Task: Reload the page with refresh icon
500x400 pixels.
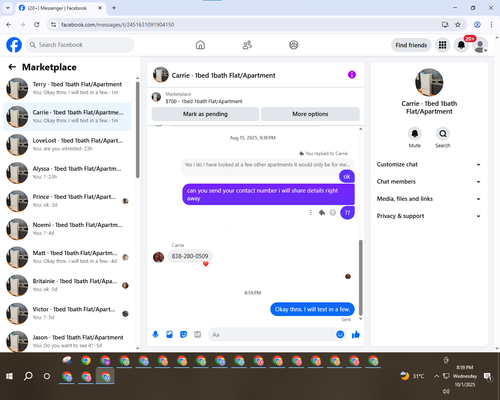Action: coord(37,24)
